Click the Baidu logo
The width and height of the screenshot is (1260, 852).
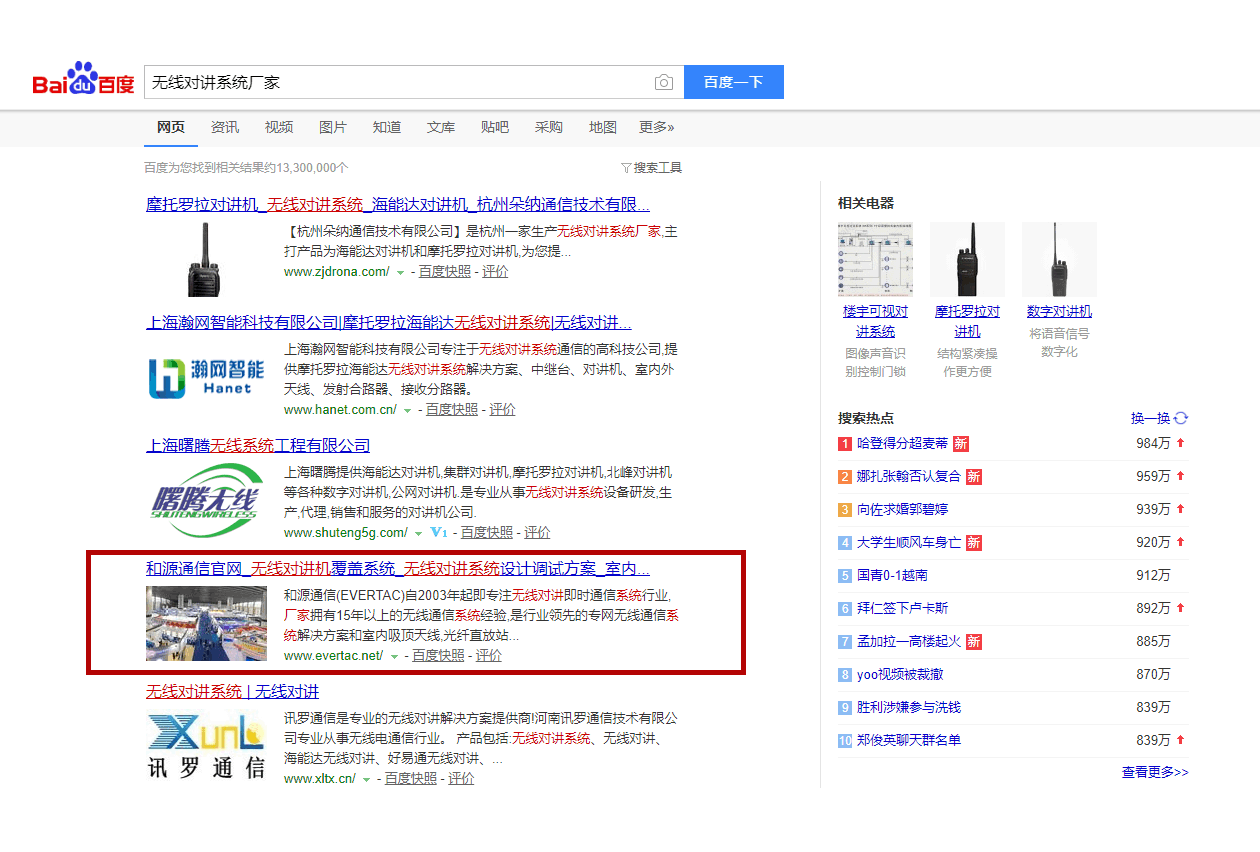pos(83,80)
